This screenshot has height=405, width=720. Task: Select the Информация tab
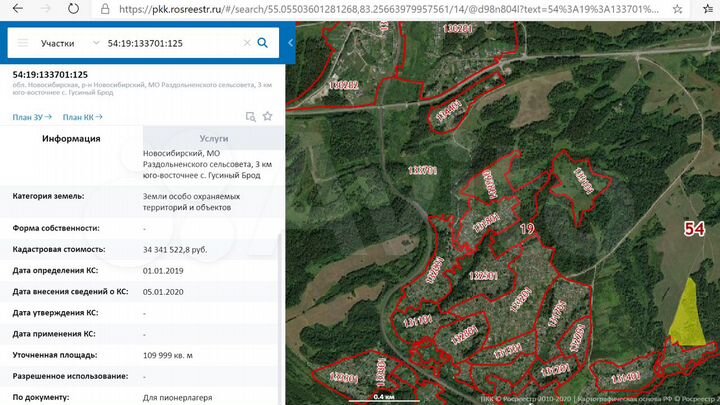click(x=70, y=138)
